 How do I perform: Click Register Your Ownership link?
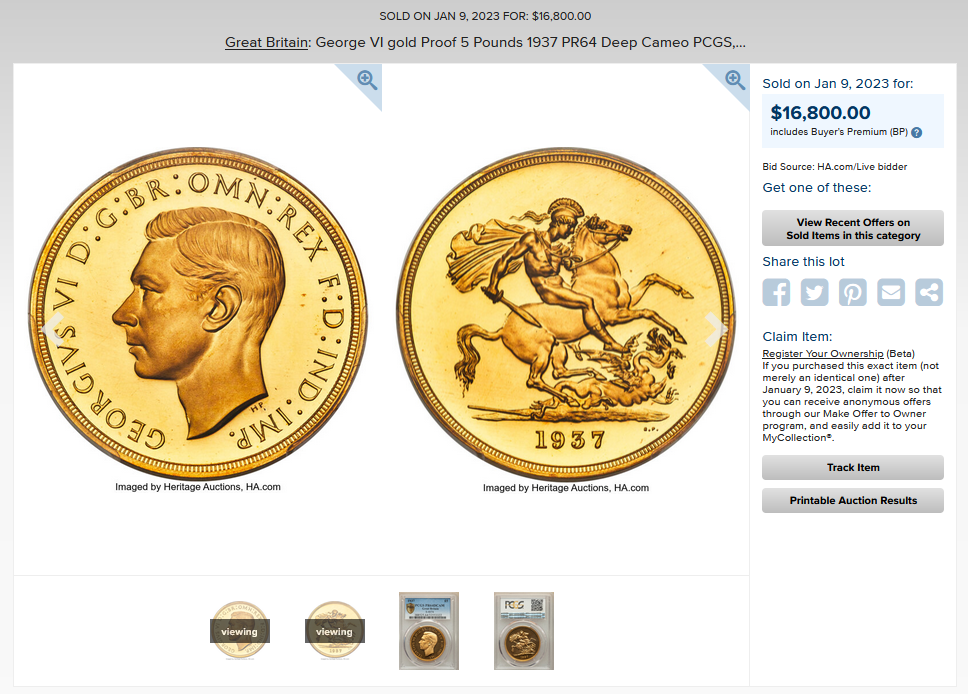[x=822, y=353]
